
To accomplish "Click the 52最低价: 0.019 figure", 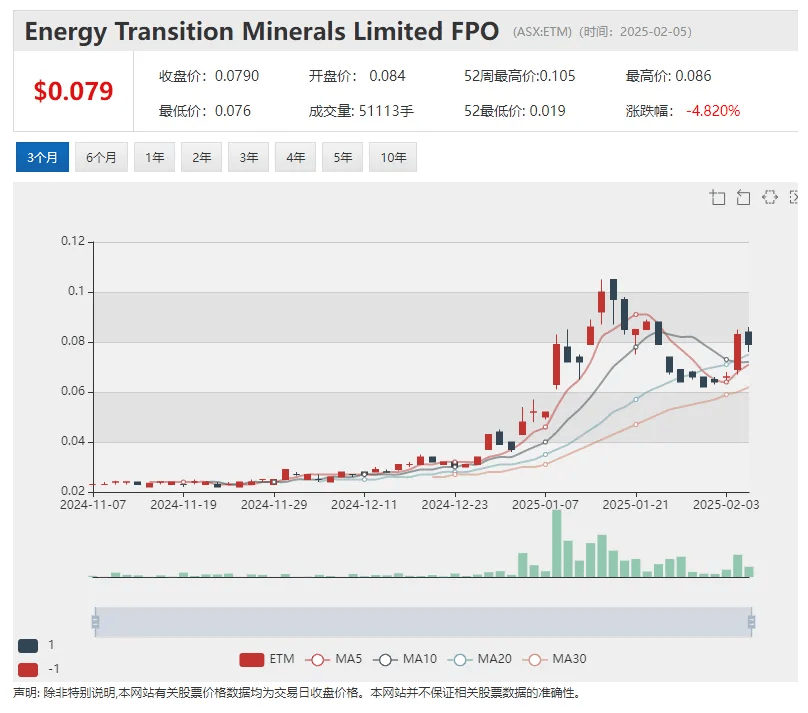I will click(x=515, y=111).
